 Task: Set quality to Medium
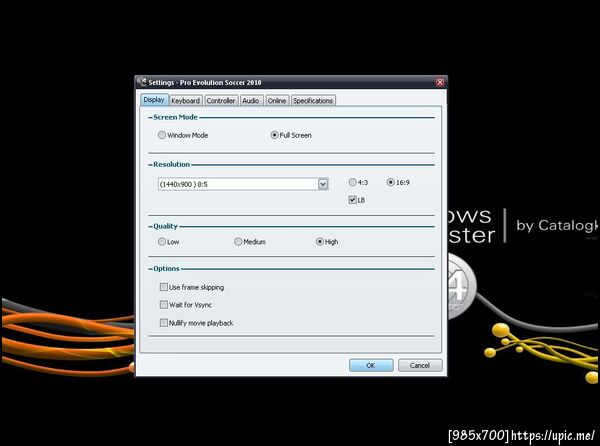tap(238, 242)
